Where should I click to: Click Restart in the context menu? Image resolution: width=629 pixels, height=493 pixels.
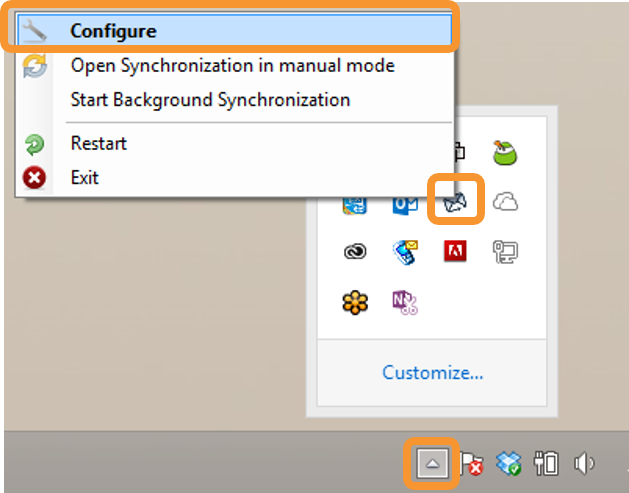98,143
